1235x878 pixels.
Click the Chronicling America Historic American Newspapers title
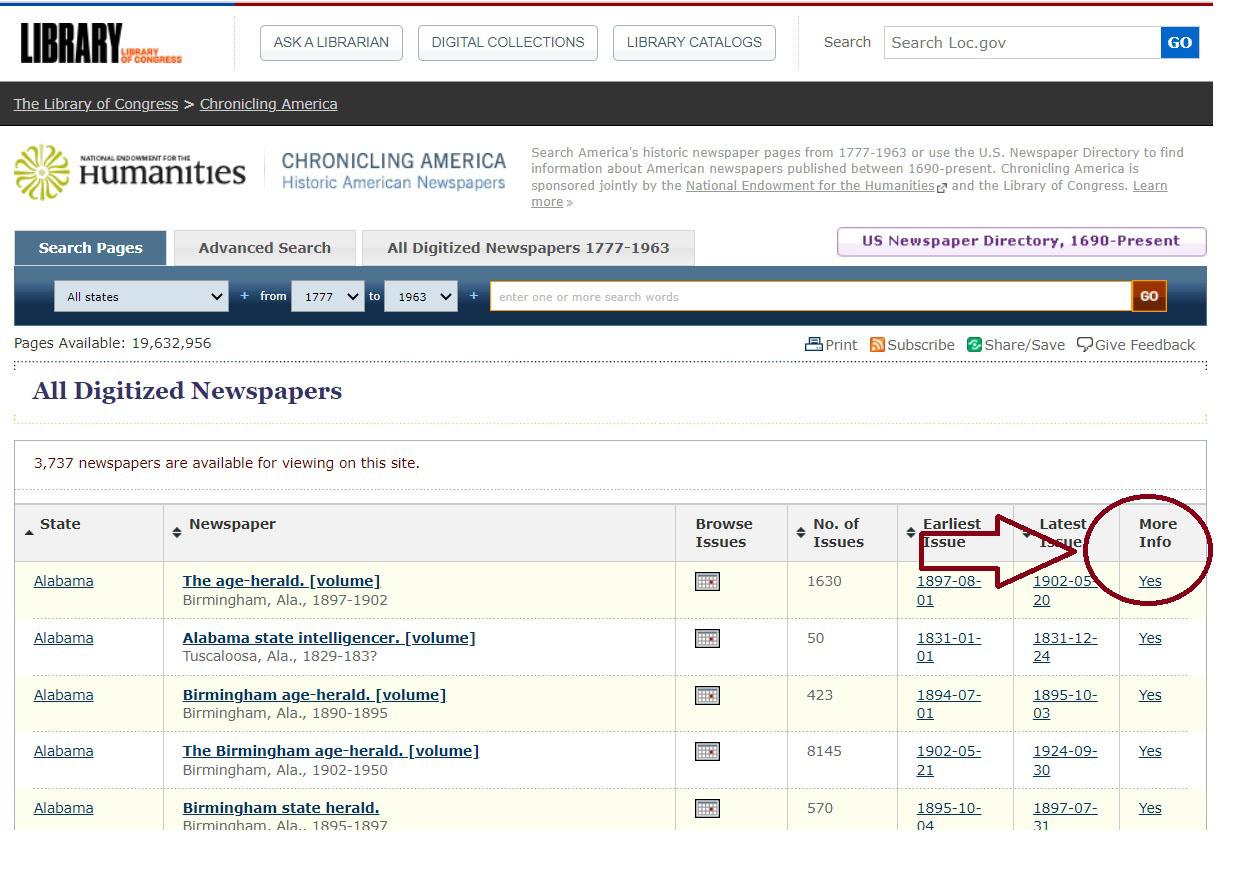coord(394,171)
